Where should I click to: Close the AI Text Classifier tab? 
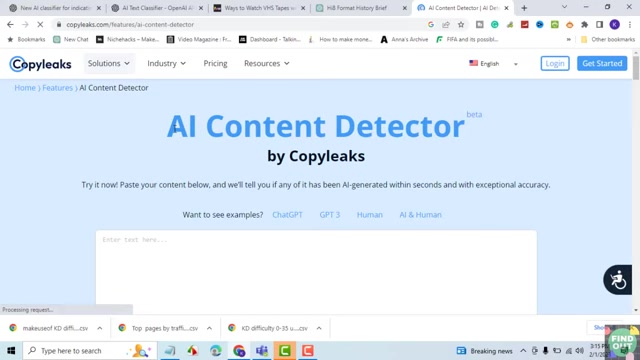201,8
